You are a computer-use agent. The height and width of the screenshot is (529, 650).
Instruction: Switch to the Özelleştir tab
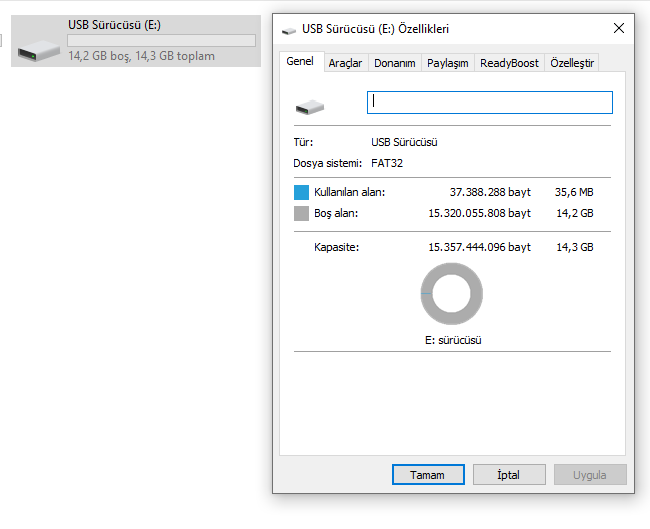tap(572, 63)
